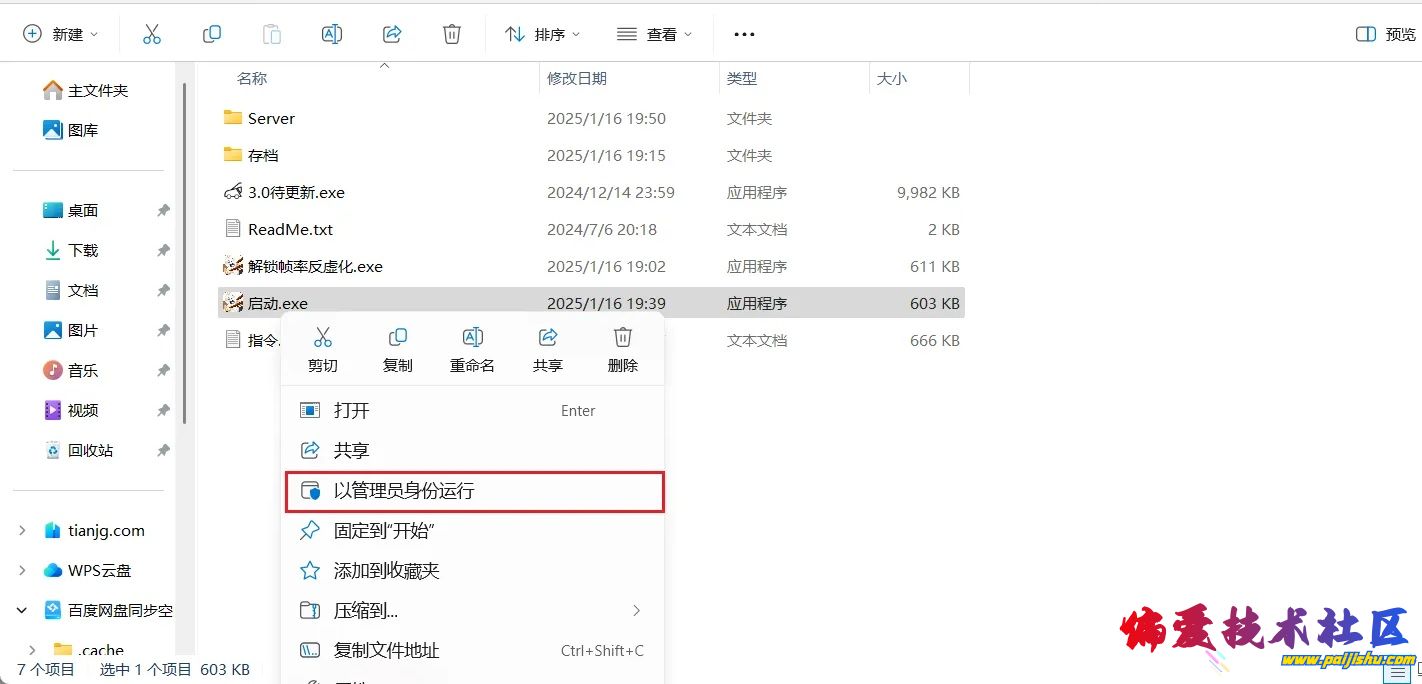Click the Rename icon in context menu
The image size is (1422, 684).
(472, 338)
